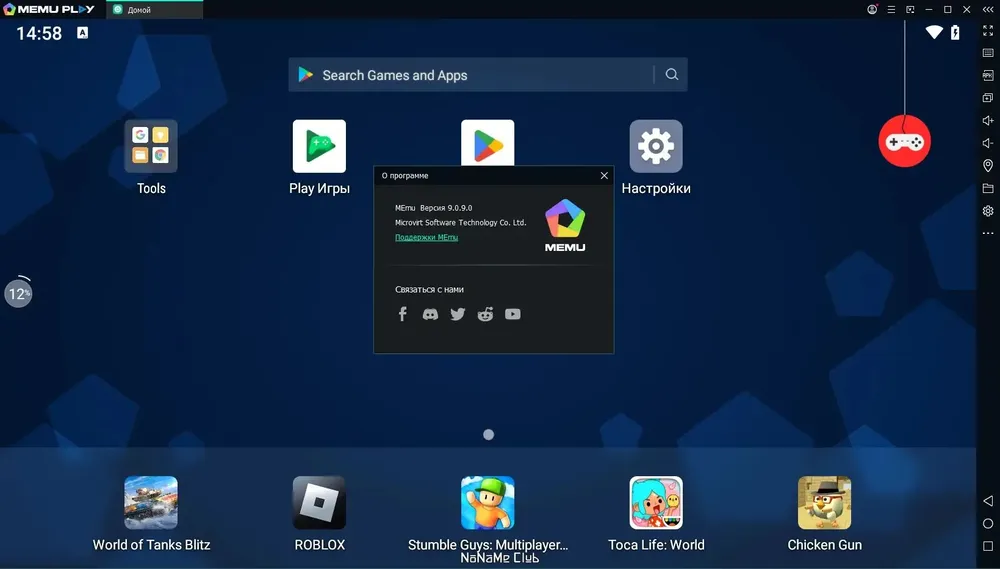The width and height of the screenshot is (1000, 569).
Task: Open emulator settings gear in sidebar
Action: pyautogui.click(x=988, y=211)
